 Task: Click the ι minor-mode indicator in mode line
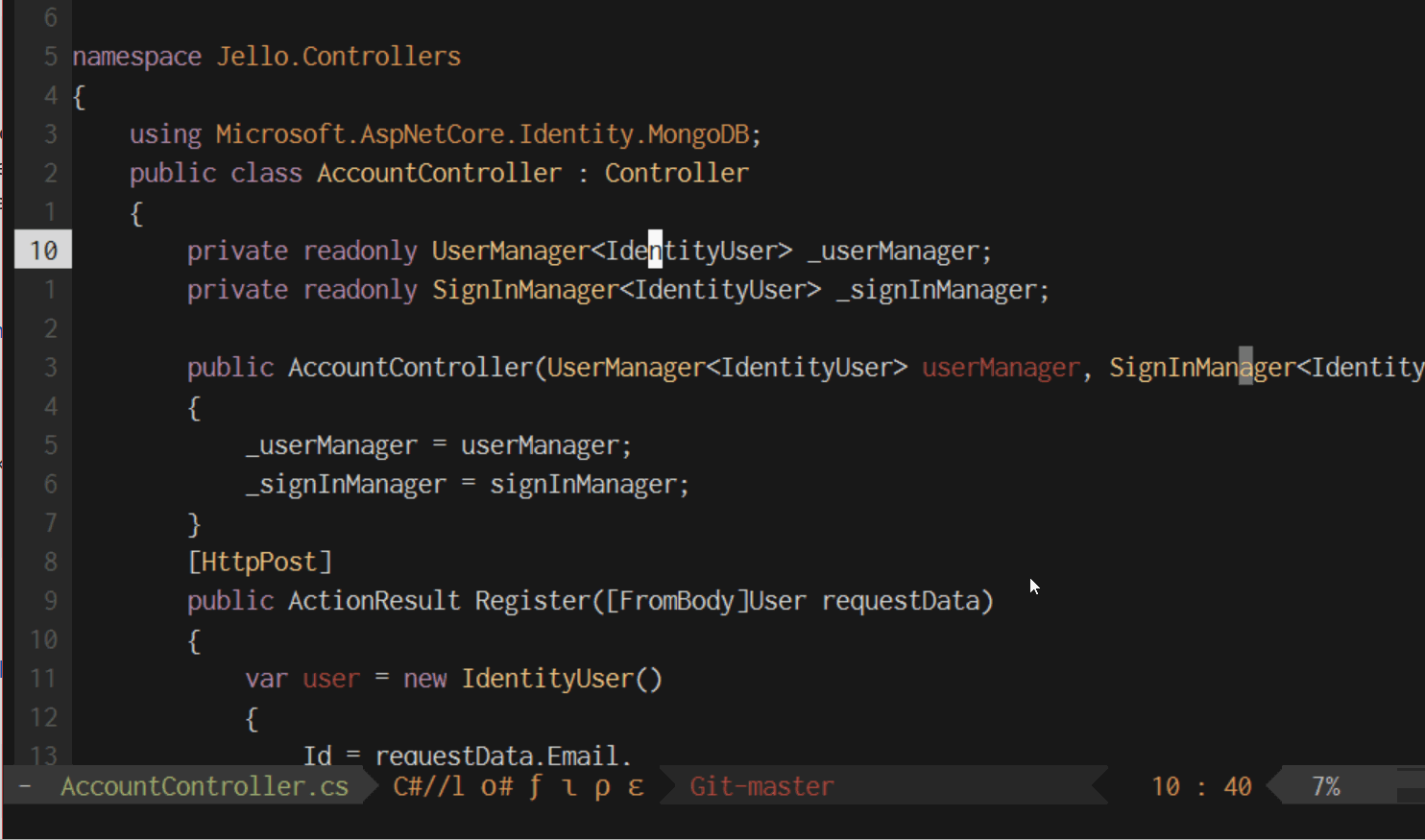tap(569, 786)
